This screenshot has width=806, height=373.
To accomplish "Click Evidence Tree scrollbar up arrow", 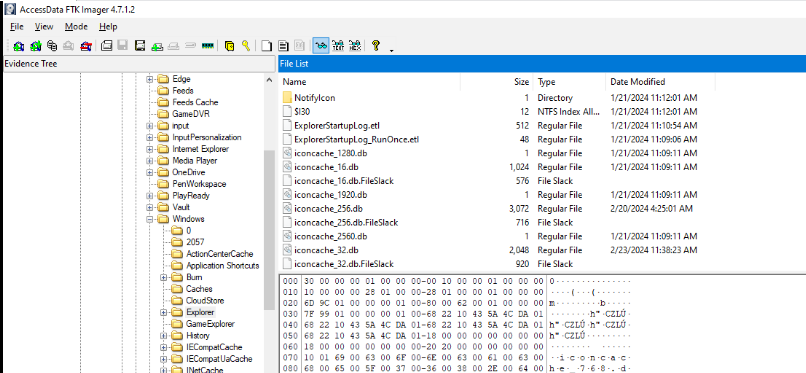I will 269,80.
